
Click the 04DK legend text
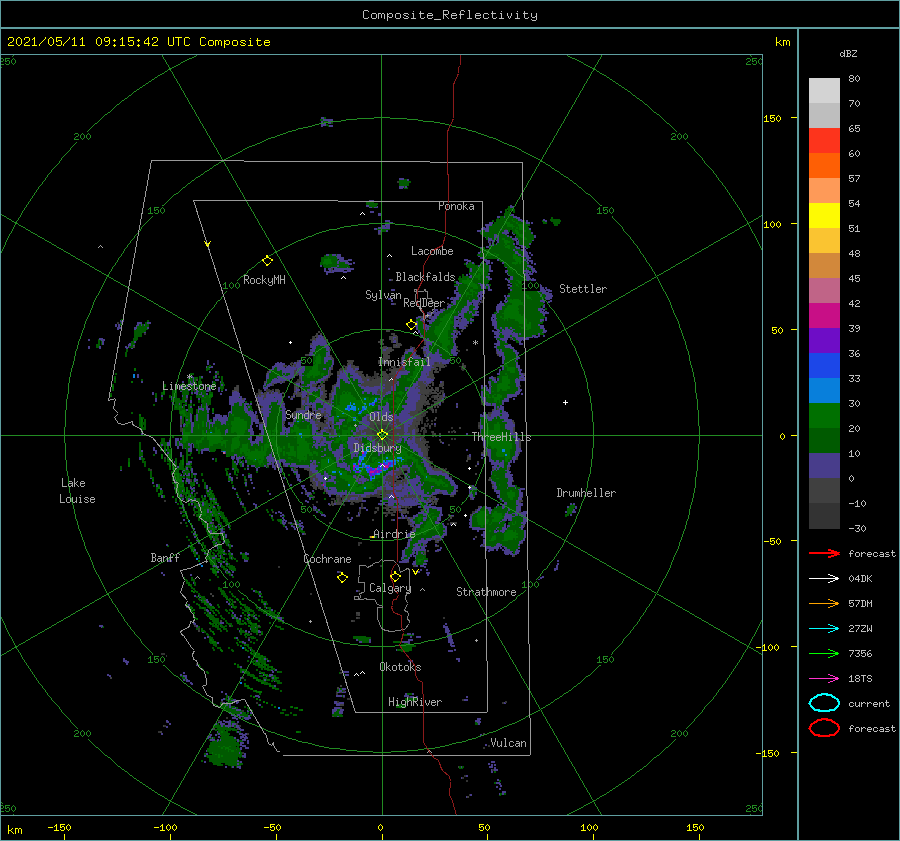coord(860,579)
